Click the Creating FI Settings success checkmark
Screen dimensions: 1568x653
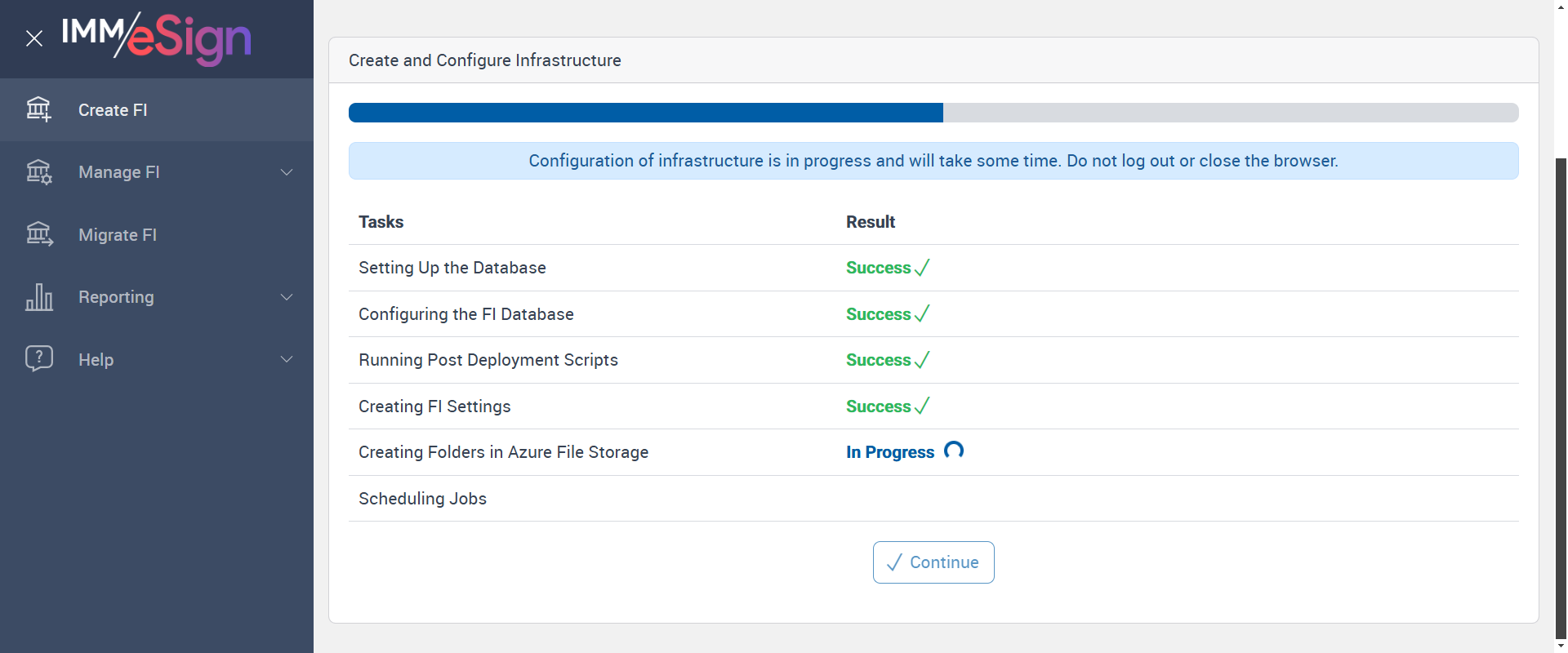[922, 406]
